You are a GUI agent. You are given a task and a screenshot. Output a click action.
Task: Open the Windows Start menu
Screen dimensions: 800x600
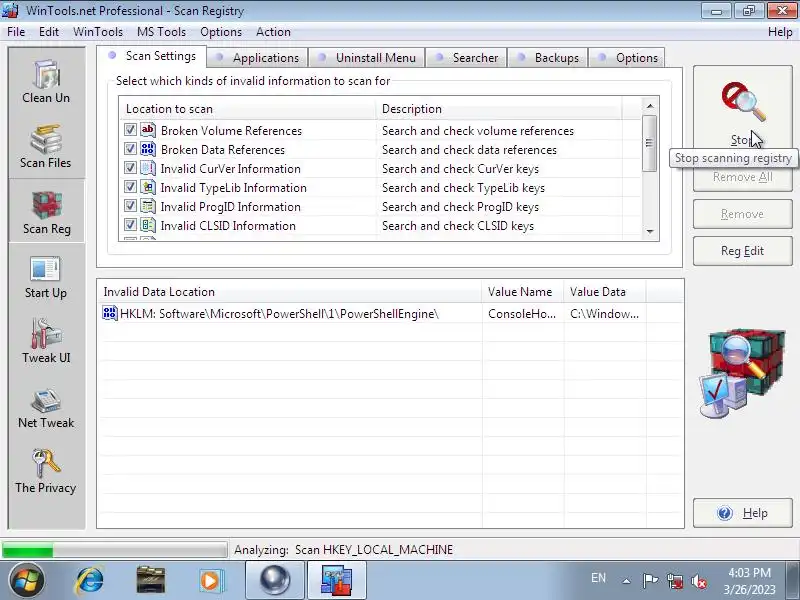[x=26, y=580]
